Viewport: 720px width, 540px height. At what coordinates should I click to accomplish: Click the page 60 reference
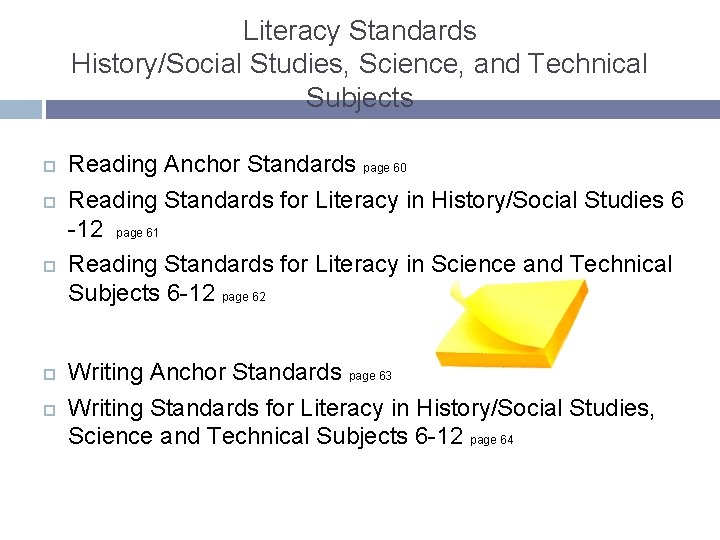[385, 168]
